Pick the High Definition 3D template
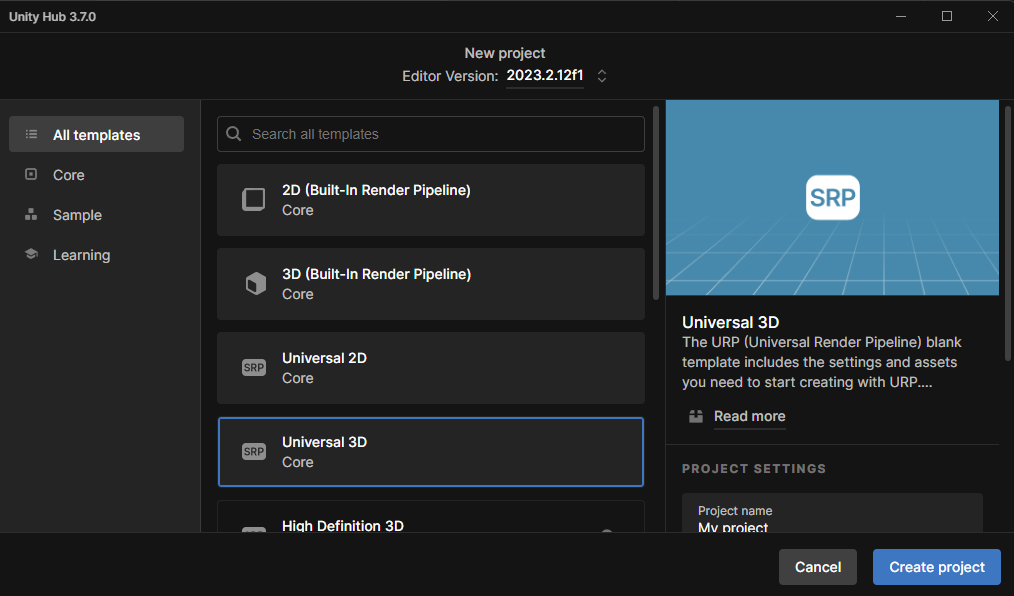The image size is (1014, 596). pos(431,516)
